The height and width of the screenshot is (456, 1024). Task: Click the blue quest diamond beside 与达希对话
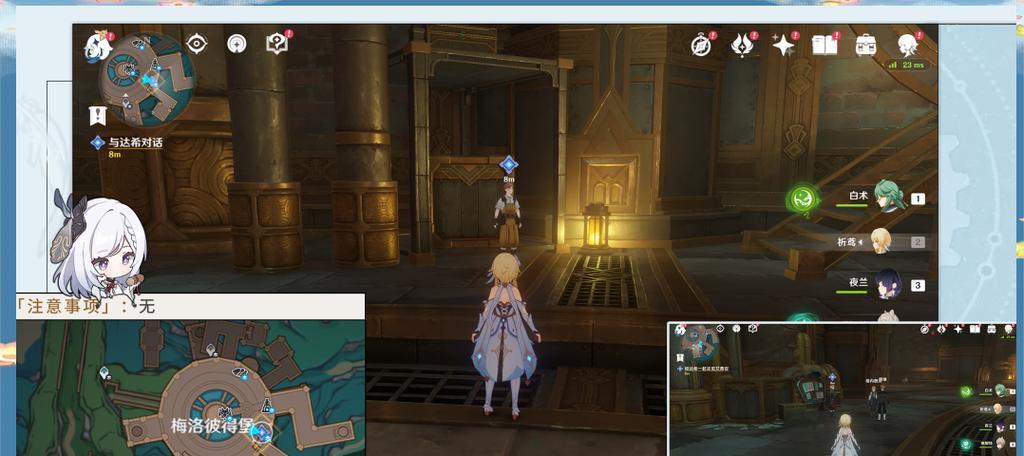(98, 142)
